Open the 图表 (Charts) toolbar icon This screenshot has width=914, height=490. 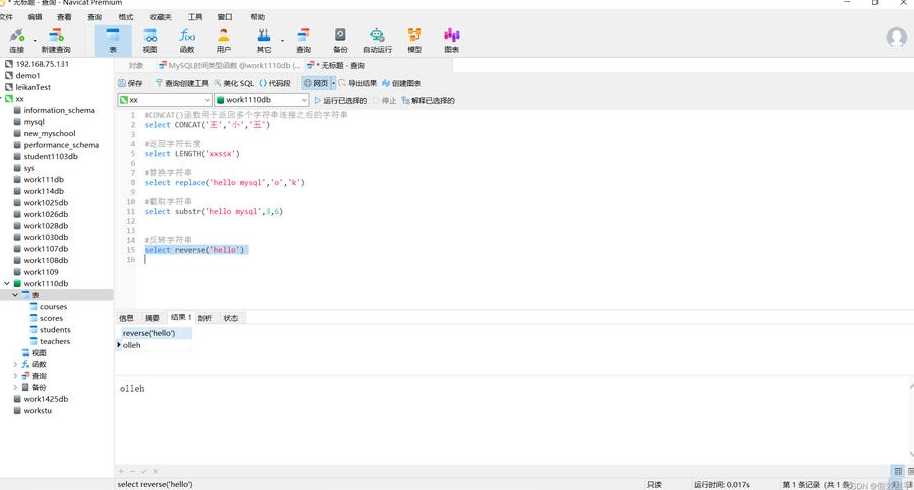[452, 40]
